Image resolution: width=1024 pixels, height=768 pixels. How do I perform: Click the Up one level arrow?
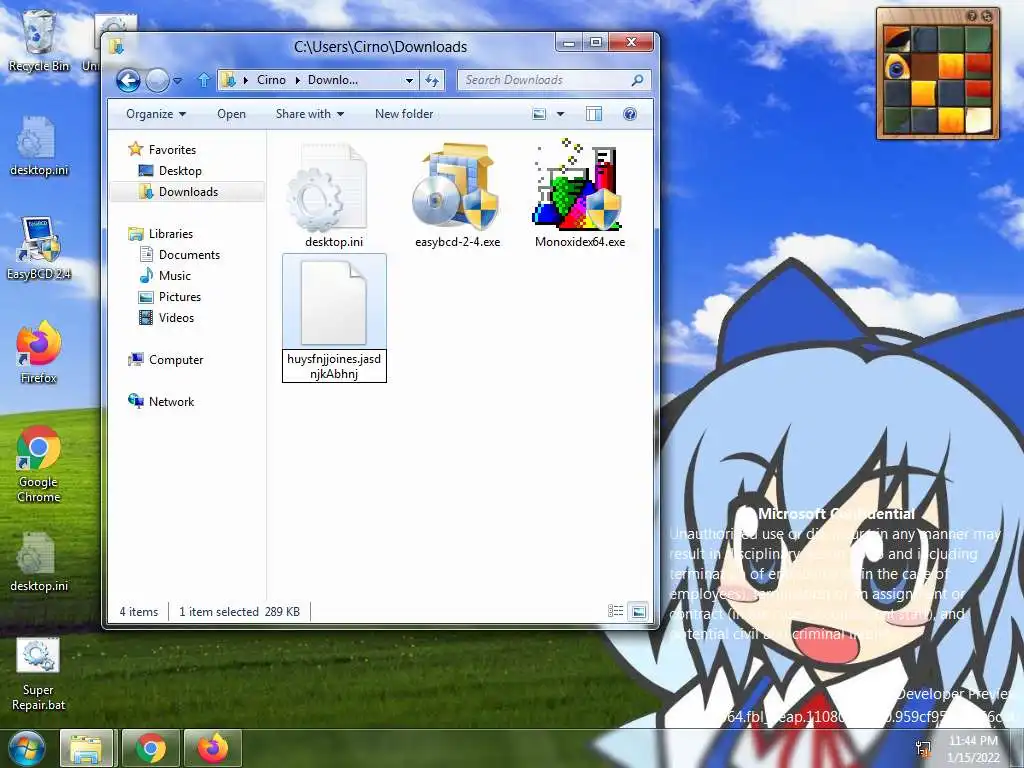pos(204,80)
